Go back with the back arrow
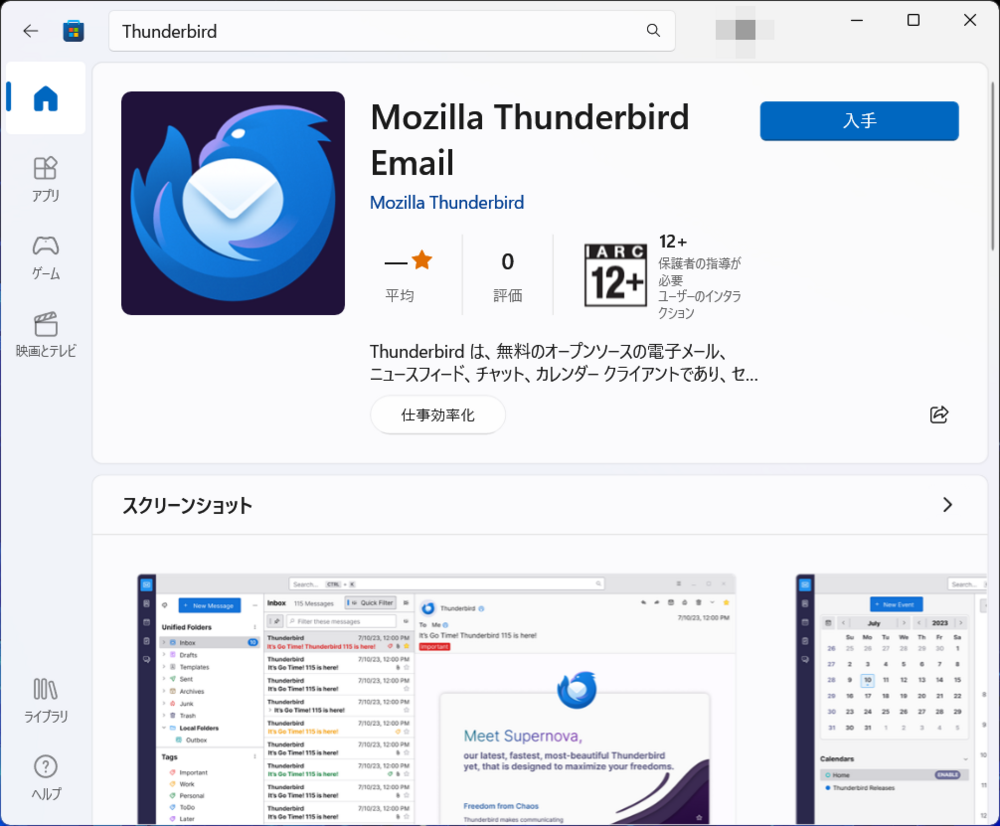Screen dimensions: 1000x826 (30, 31)
